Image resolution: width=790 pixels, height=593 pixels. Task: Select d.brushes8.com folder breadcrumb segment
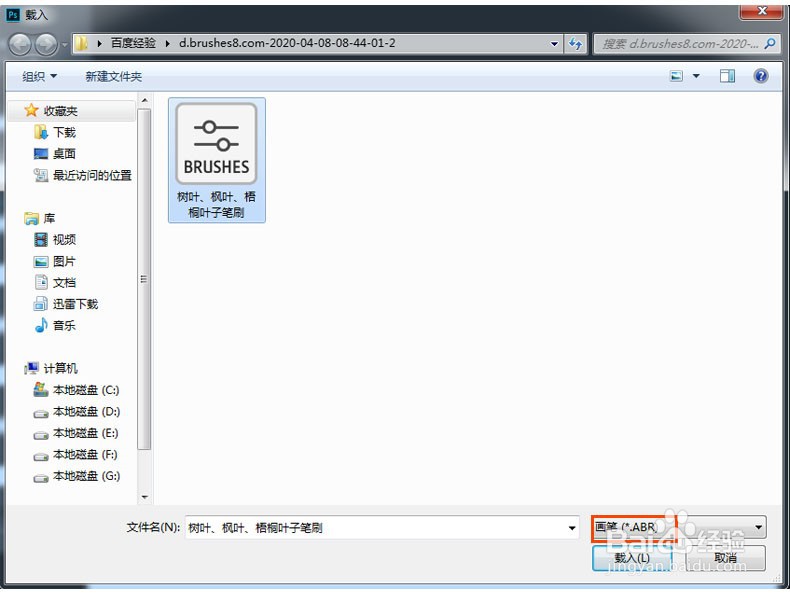287,43
